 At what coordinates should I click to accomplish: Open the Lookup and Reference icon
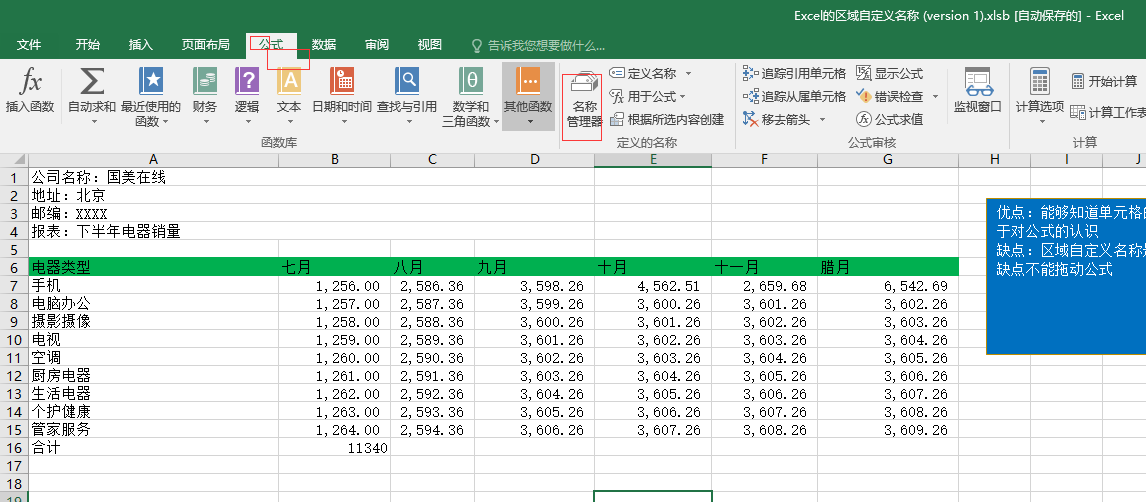click(x=406, y=81)
